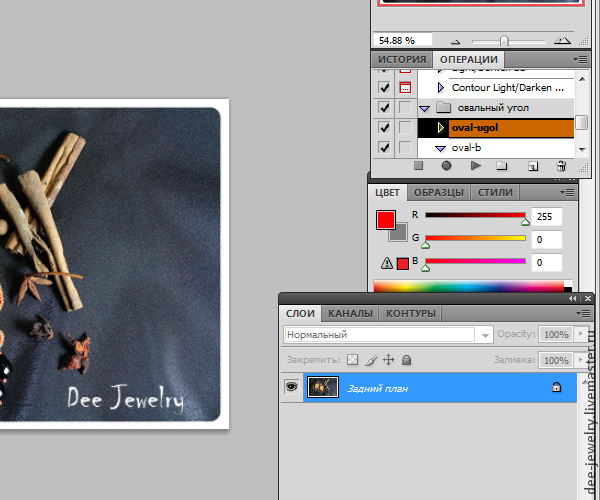Hide the Задний план layer with eye icon

[292, 387]
